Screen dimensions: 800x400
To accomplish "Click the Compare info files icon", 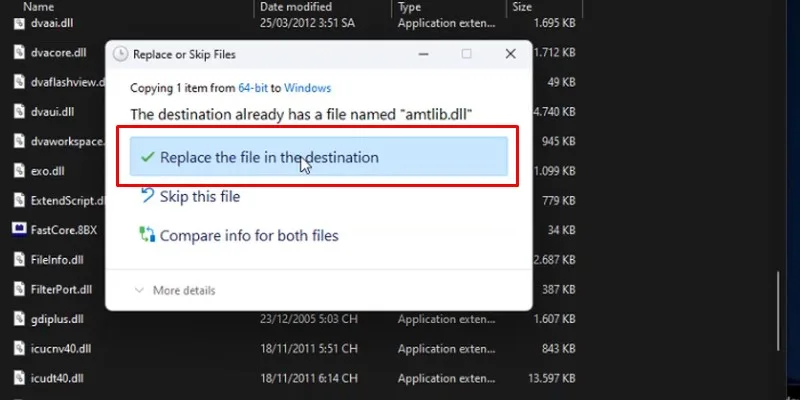I will click(147, 236).
